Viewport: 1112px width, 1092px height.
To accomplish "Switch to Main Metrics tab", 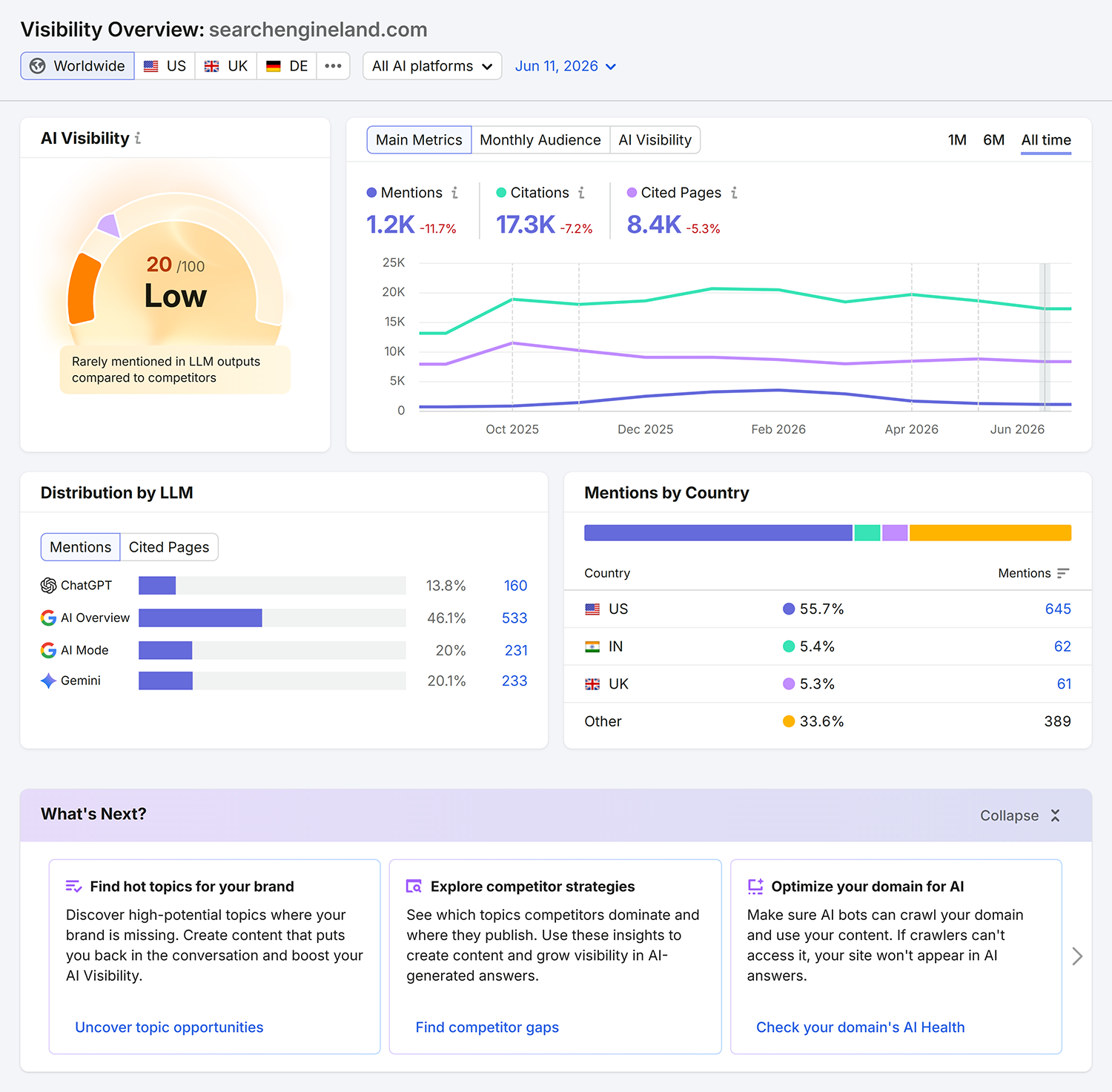I will 419,140.
